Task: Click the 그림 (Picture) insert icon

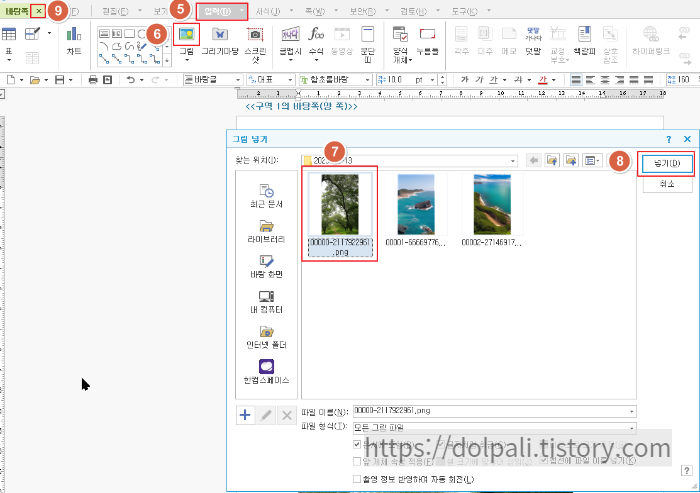Action: [x=186, y=34]
